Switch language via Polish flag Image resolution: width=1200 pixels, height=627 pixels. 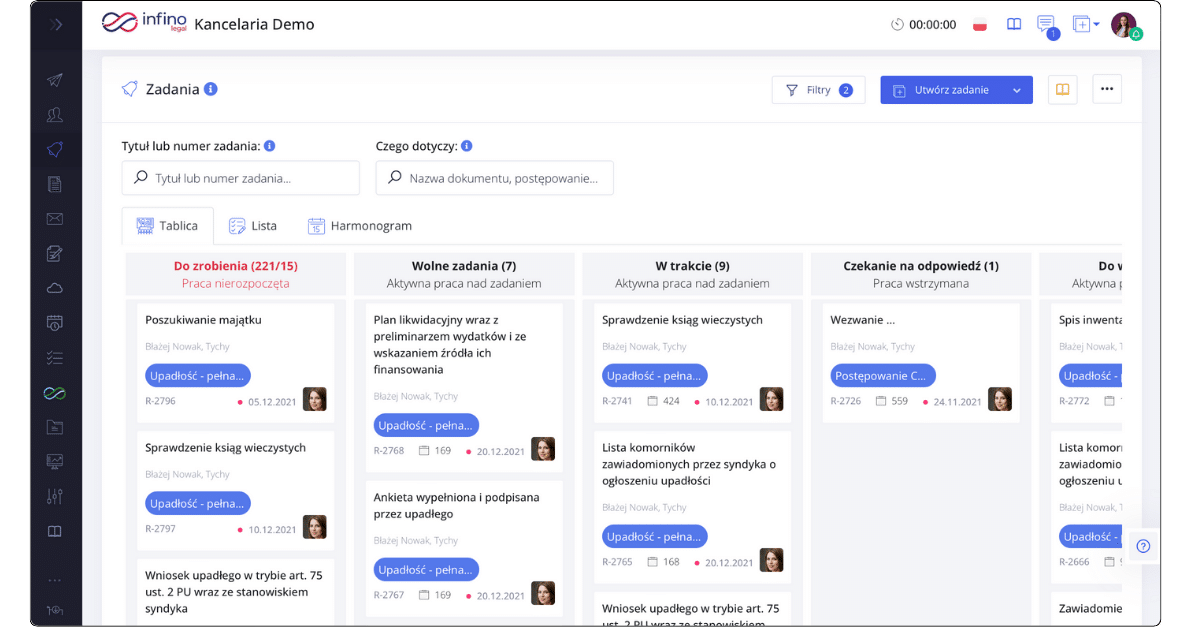[980, 24]
